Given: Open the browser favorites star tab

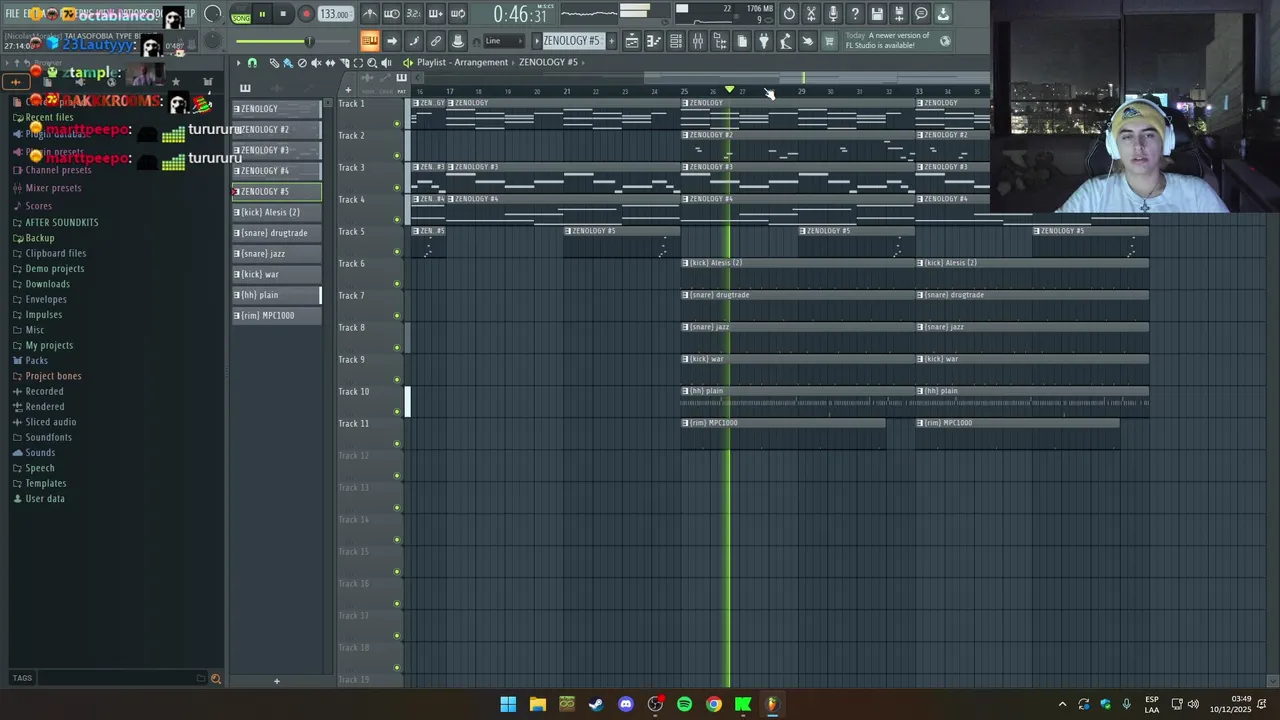Looking at the screenshot, I should coord(176,82).
